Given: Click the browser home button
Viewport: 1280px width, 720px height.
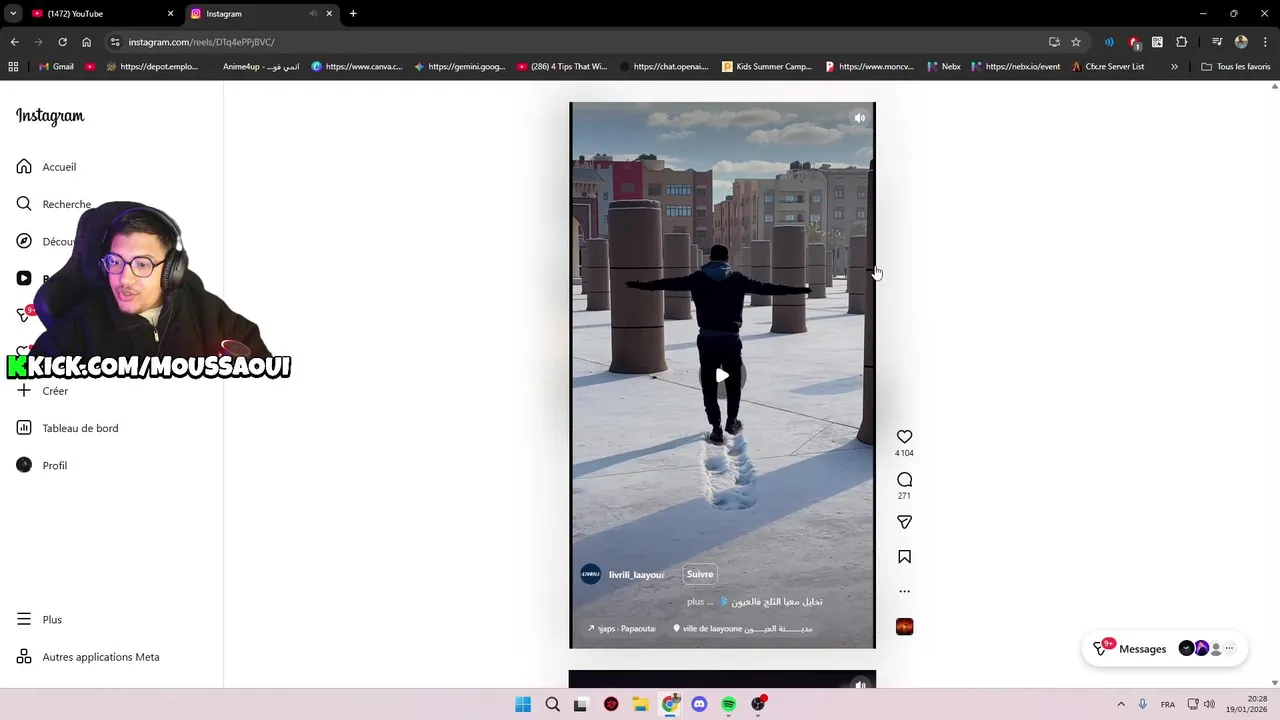Looking at the screenshot, I should pyautogui.click(x=86, y=42).
